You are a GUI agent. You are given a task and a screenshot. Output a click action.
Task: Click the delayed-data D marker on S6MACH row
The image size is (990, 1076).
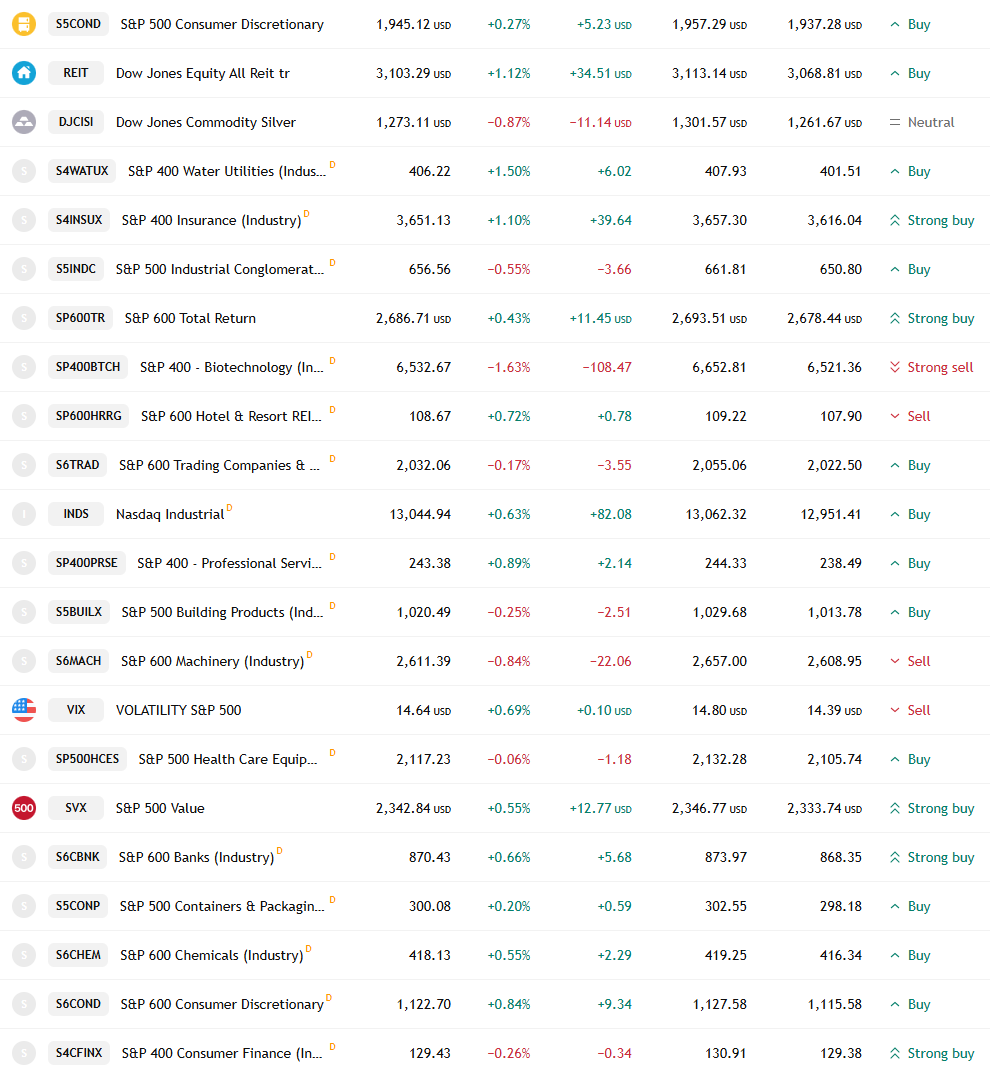coord(309,654)
